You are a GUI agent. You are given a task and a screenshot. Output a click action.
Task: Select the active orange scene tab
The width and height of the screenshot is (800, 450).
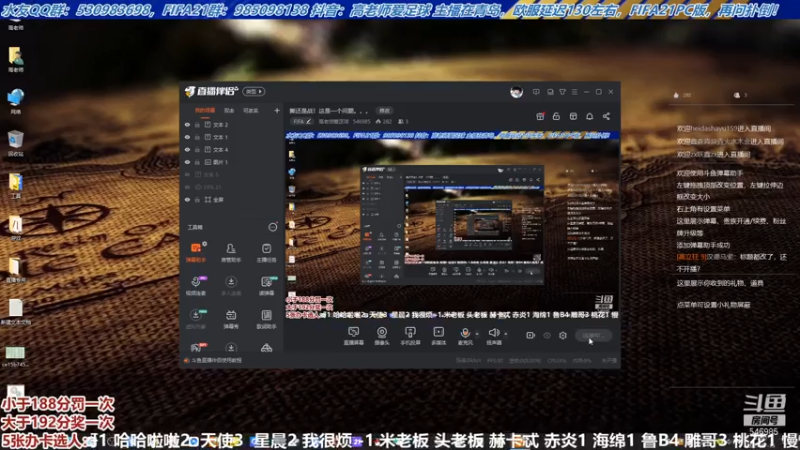pos(205,110)
